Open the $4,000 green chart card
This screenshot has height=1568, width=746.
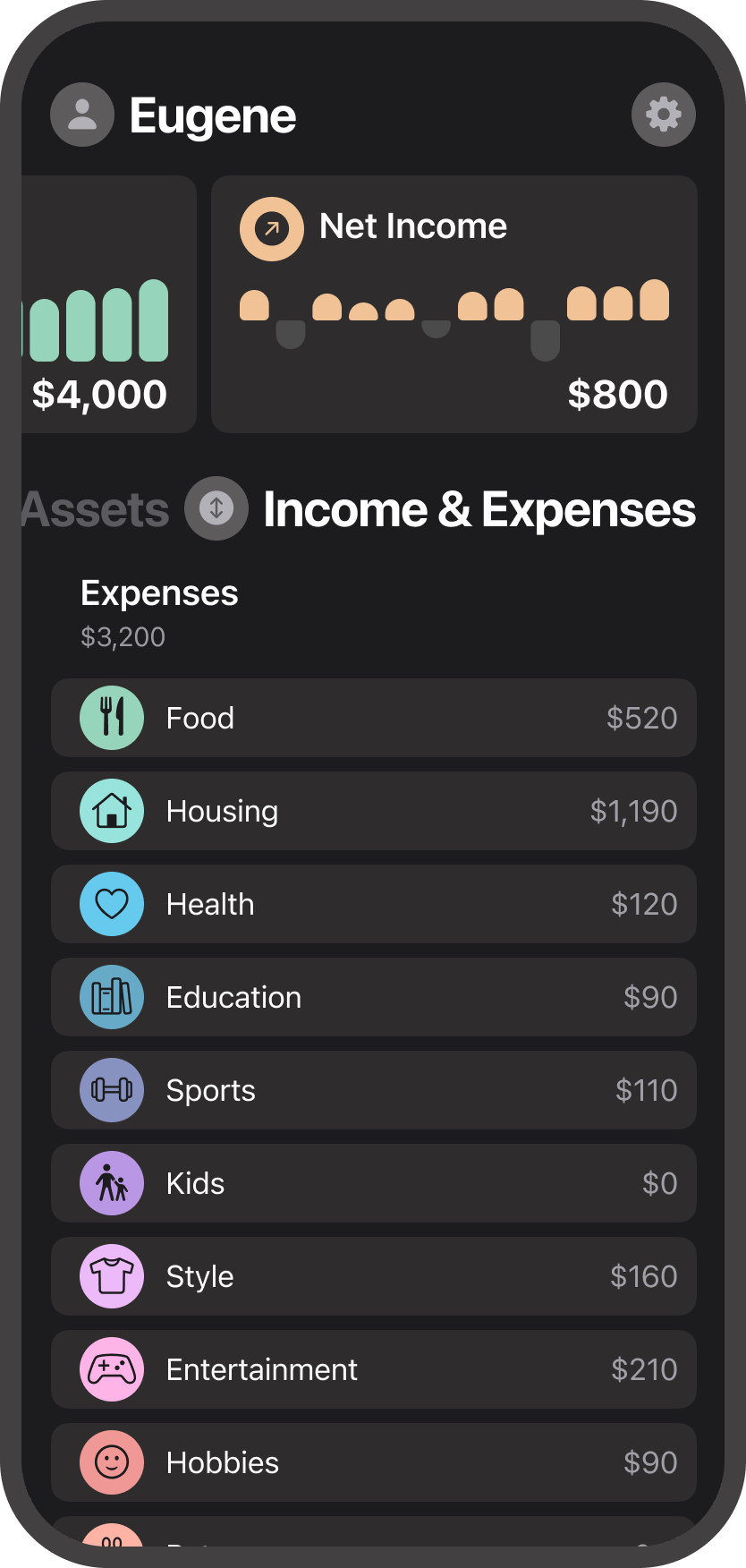[x=109, y=304]
